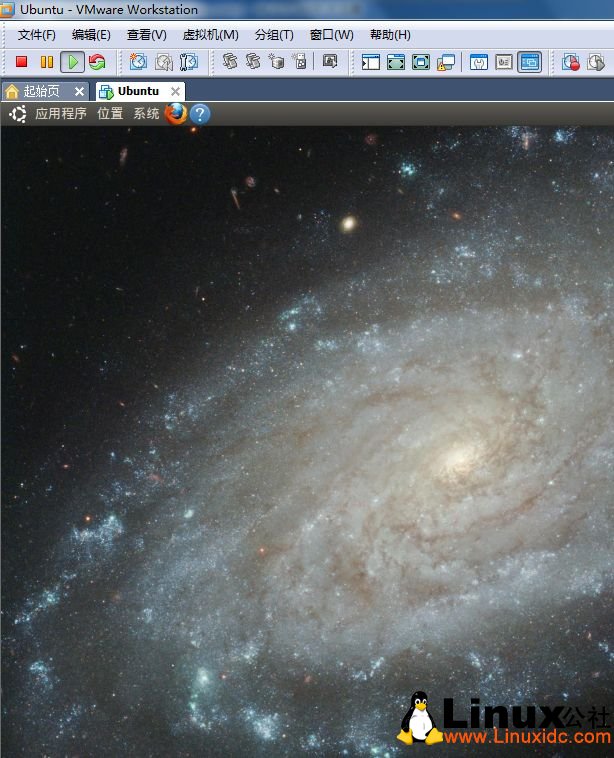Power off the VM with red stop icon
Viewport: 614px width, 758px height.
(21, 62)
